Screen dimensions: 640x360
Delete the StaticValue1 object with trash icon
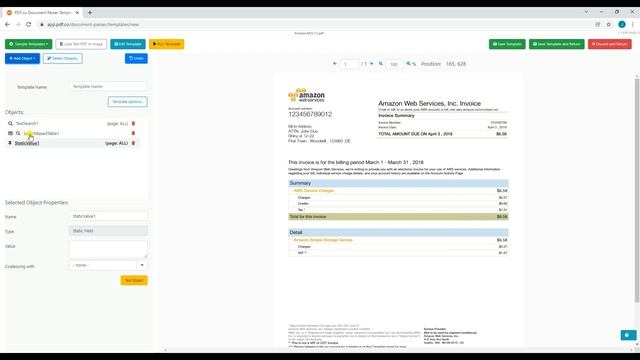coord(133,143)
